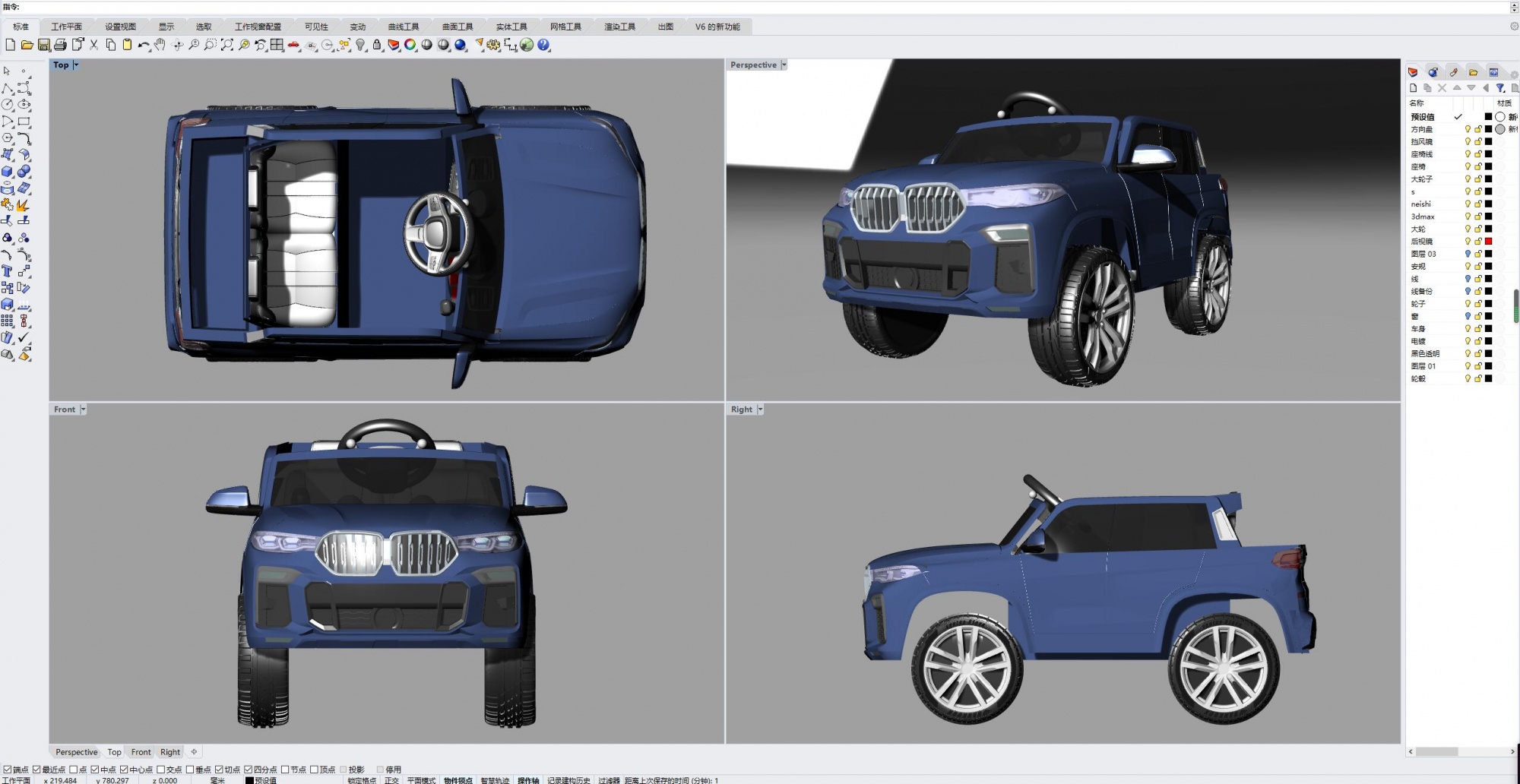Click the Zoom Window icon
The width and height of the screenshot is (1520, 784).
click(x=211, y=45)
